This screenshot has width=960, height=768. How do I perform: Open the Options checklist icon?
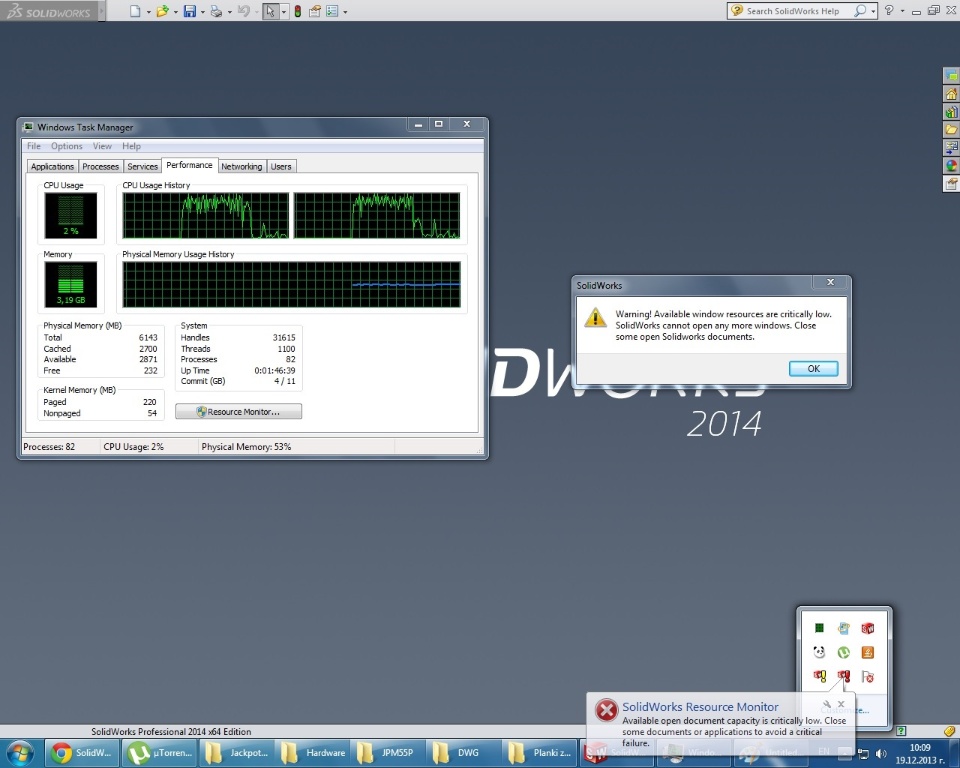click(x=332, y=11)
